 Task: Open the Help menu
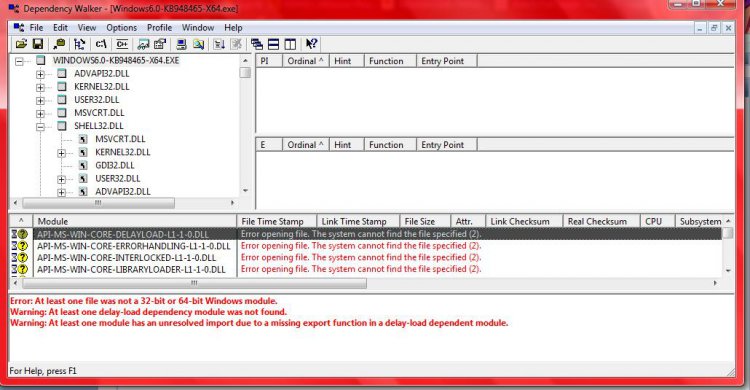pos(233,28)
